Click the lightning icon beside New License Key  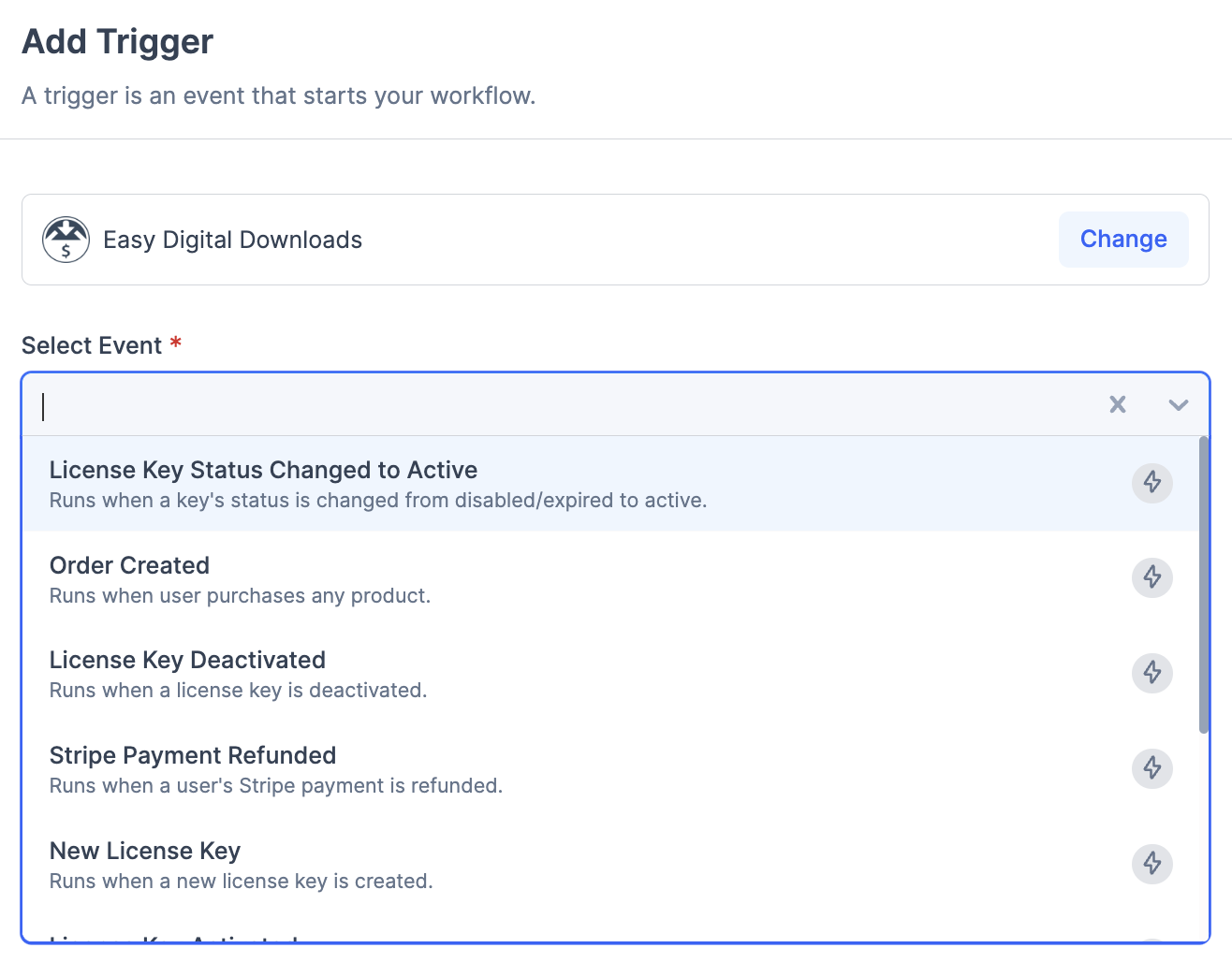point(1152,864)
